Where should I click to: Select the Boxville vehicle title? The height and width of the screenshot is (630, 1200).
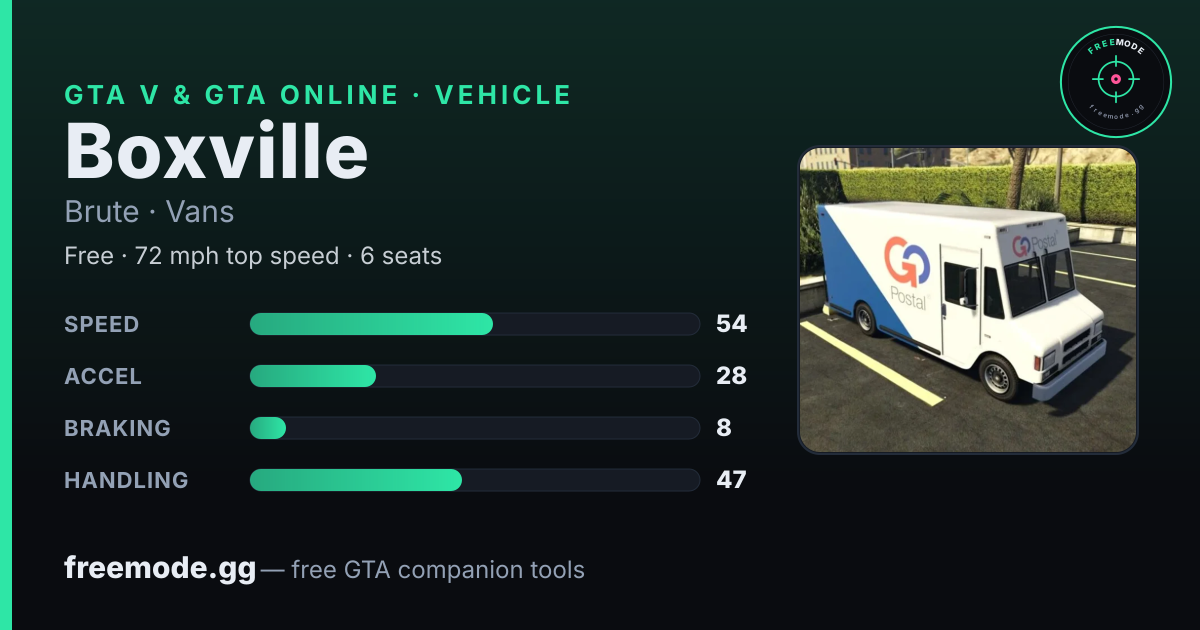pos(217,152)
